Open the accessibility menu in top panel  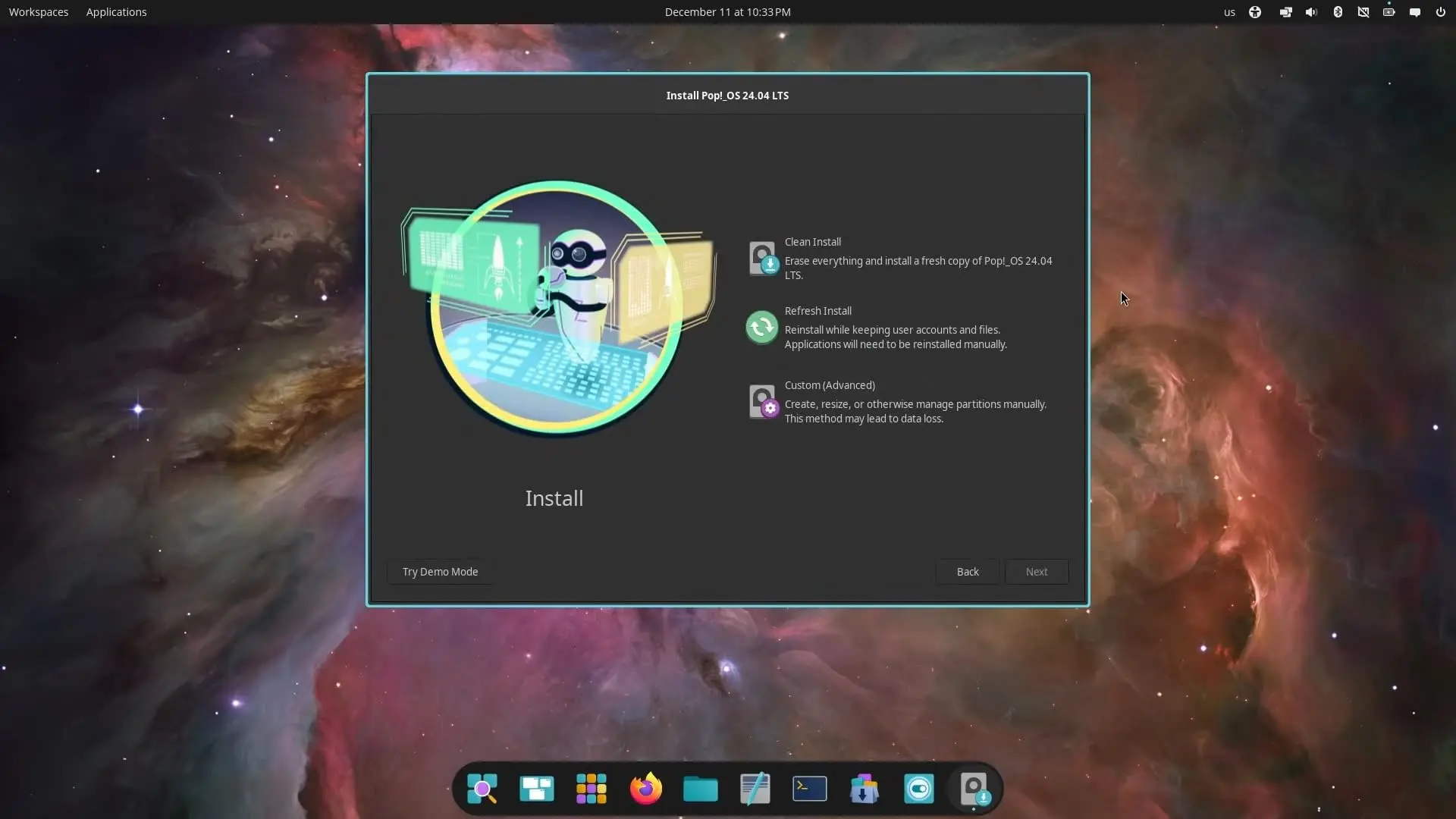tap(1255, 12)
